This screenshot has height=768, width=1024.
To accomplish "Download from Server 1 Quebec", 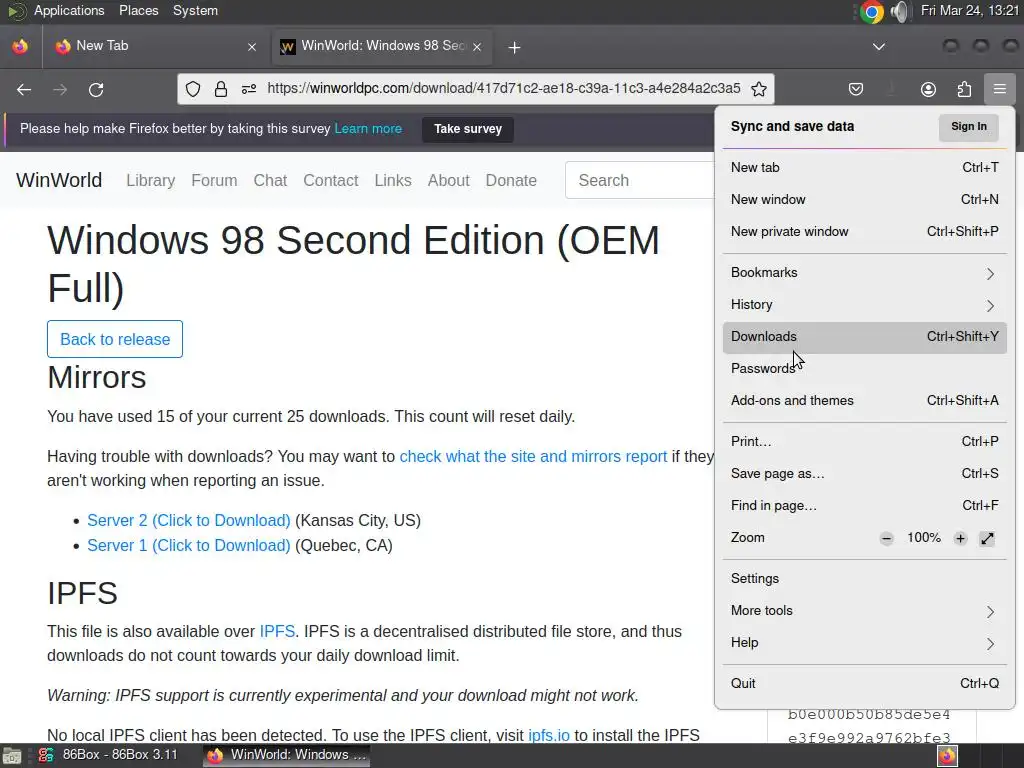I will pyautogui.click(x=189, y=545).
